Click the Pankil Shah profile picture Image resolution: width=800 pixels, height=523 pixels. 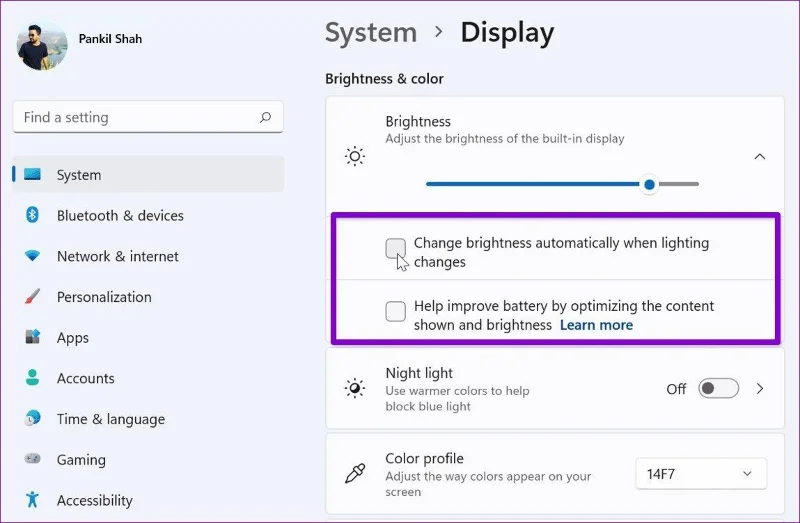coord(42,45)
